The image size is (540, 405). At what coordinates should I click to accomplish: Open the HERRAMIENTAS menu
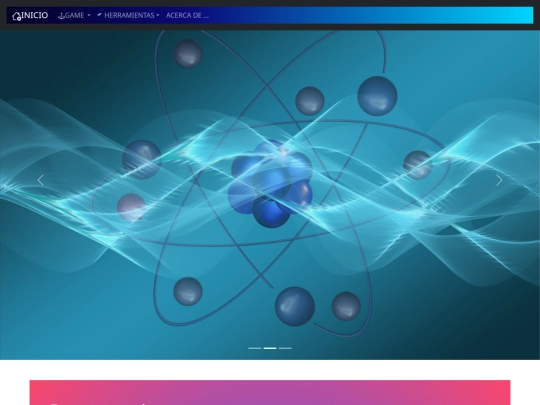click(x=128, y=15)
